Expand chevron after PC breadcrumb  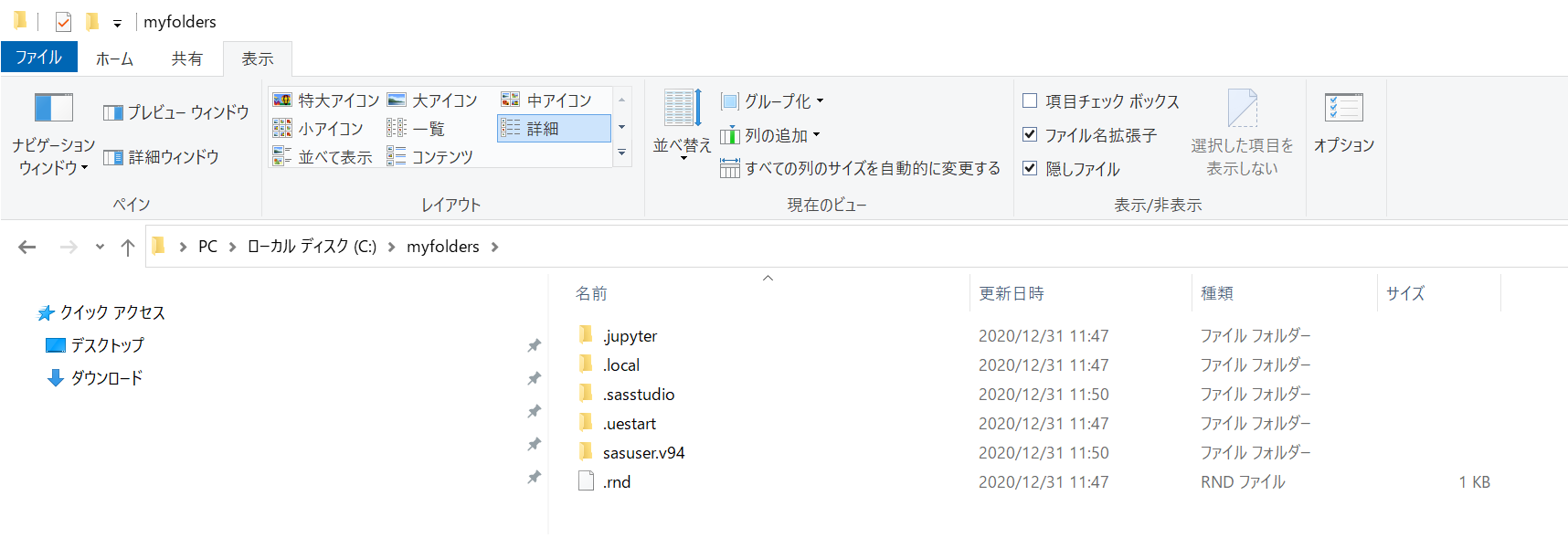click(233, 247)
